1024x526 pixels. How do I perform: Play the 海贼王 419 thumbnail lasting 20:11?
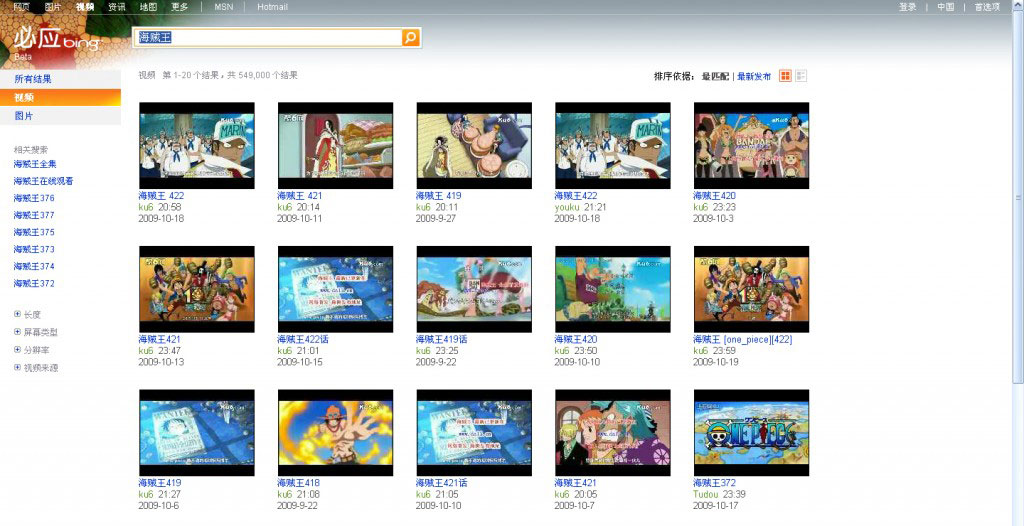[x=474, y=145]
